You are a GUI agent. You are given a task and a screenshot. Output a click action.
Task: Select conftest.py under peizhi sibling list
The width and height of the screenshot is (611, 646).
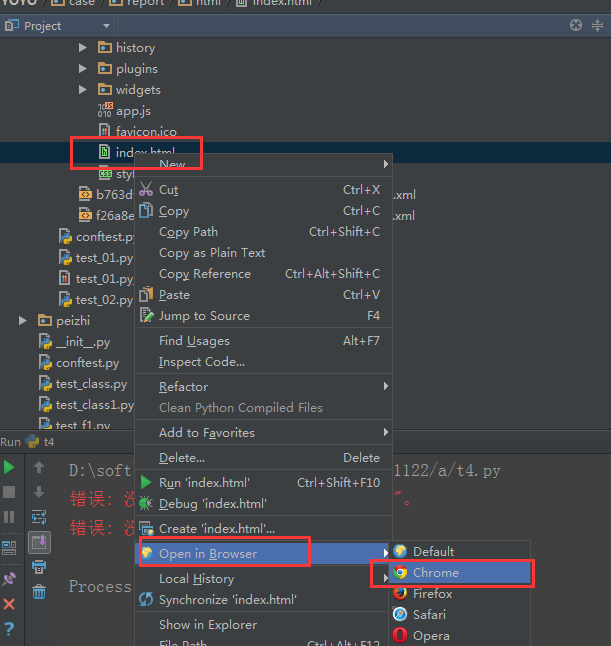point(79,363)
